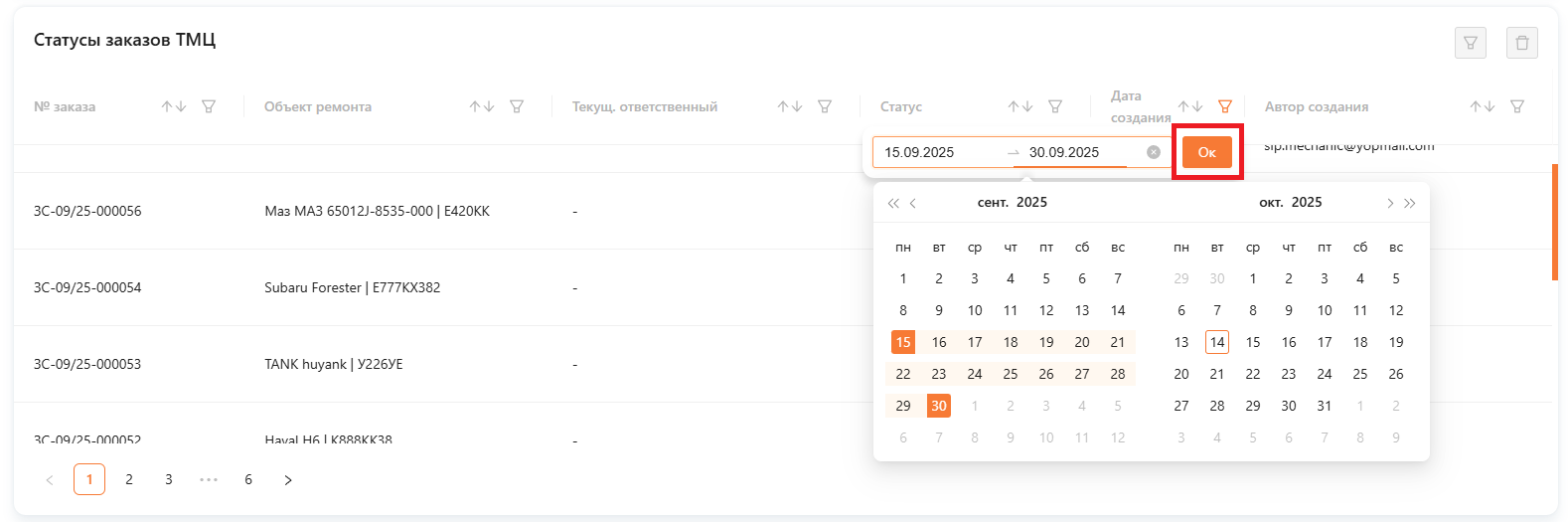1568x522 pixels.
Task: Go to next month with right chevron
Action: click(x=1389, y=203)
